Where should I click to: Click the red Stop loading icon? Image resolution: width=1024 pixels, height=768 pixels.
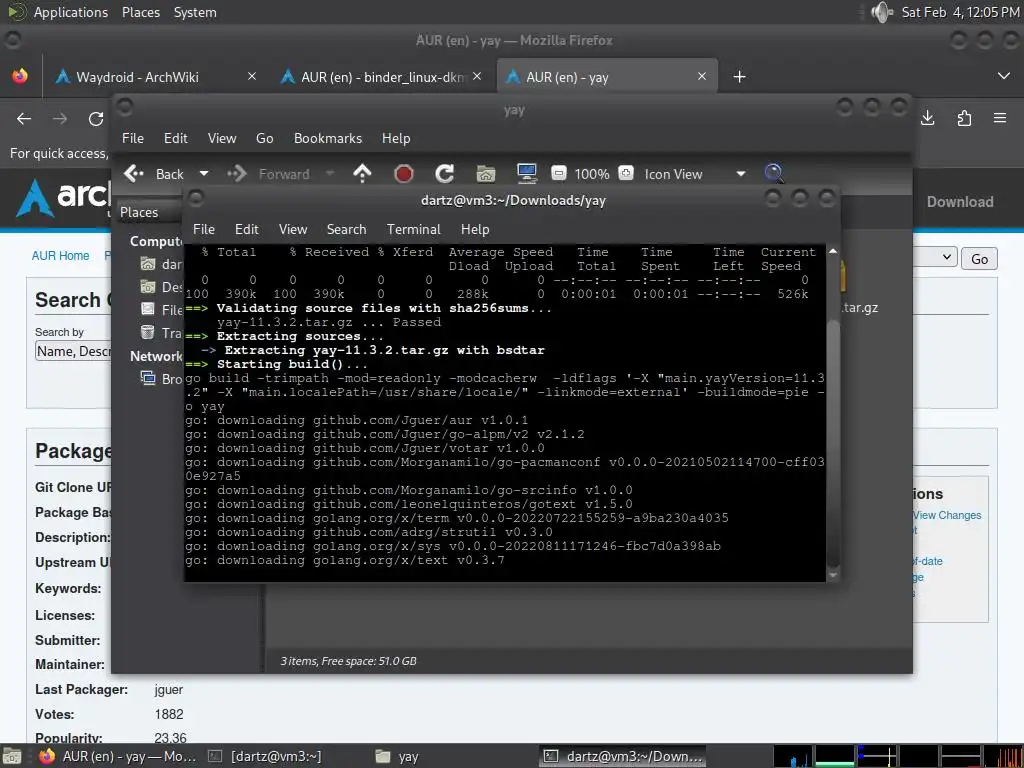[x=404, y=174]
